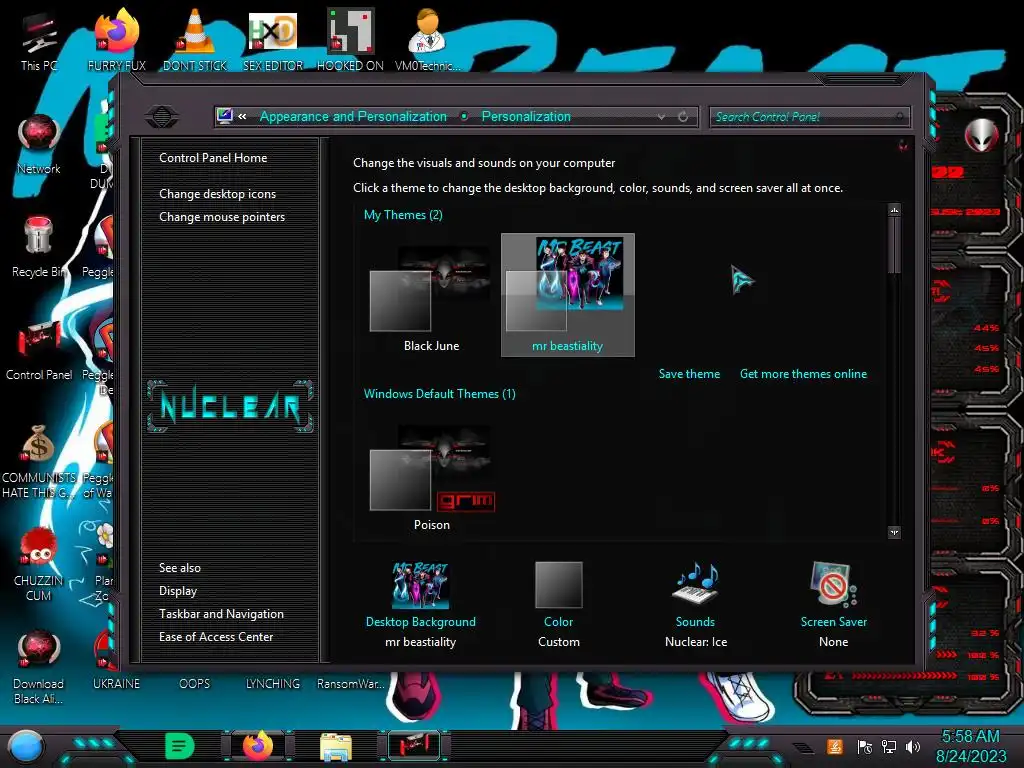Click the Action Center flag tray icon

[x=865, y=746]
